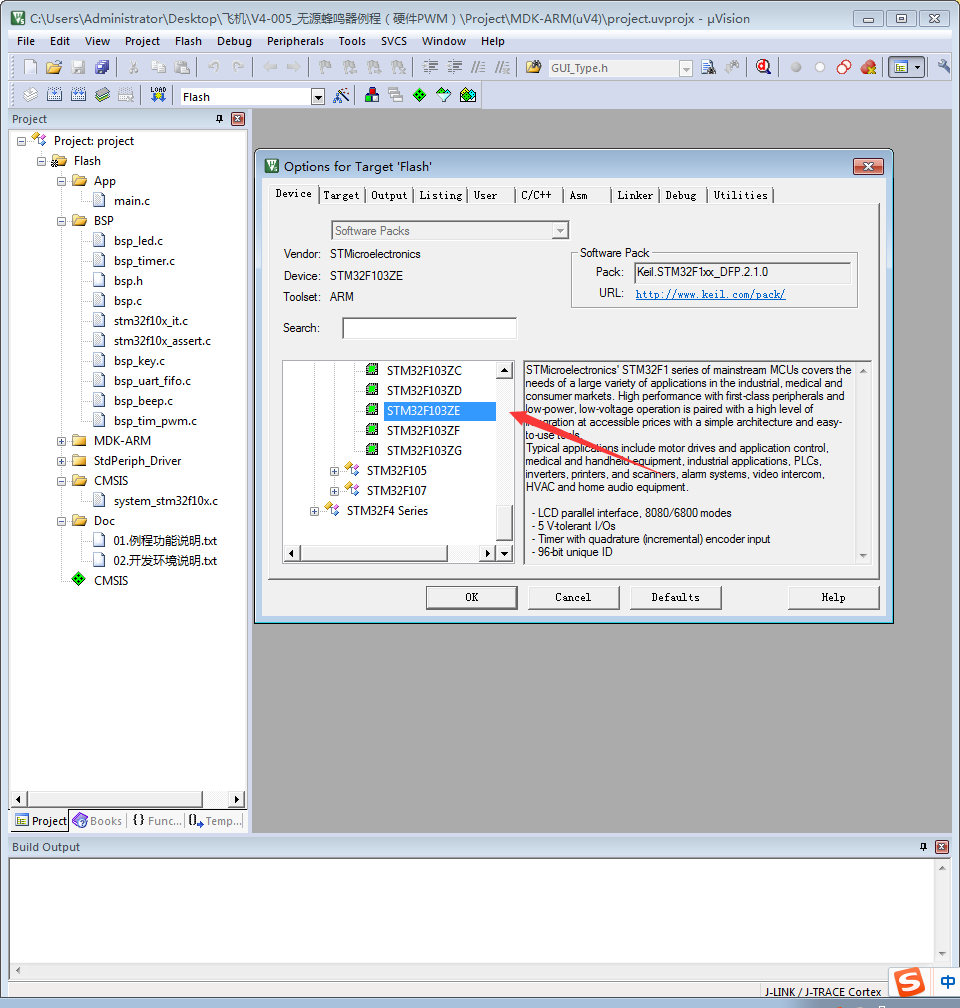Expand the STM32F4 Series device node

tap(314, 511)
